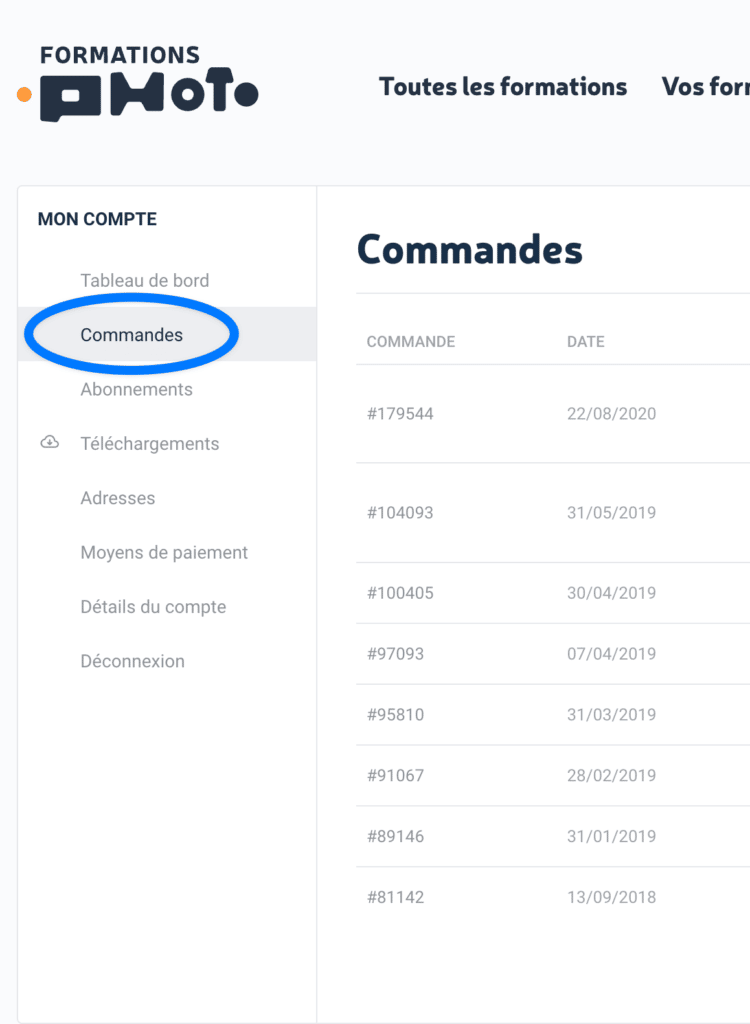
Task: Open Adresses in account menu
Action: click(118, 498)
